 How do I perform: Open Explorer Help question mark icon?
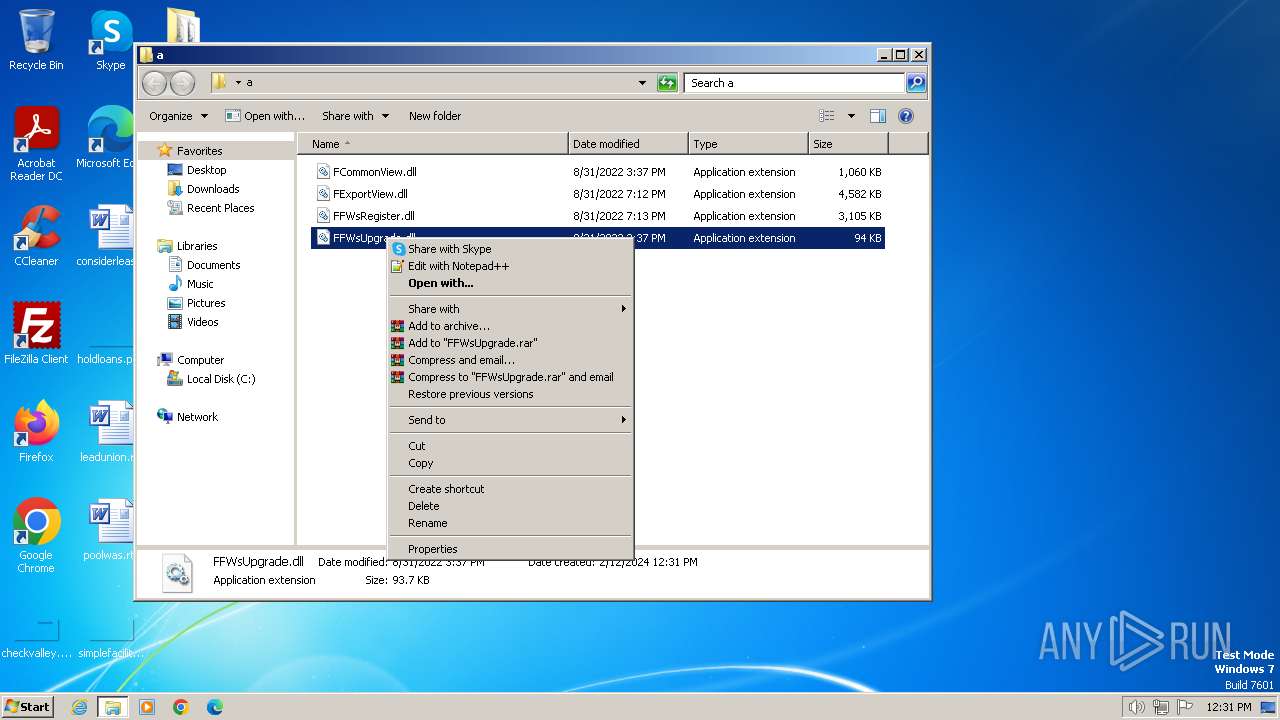[x=906, y=116]
